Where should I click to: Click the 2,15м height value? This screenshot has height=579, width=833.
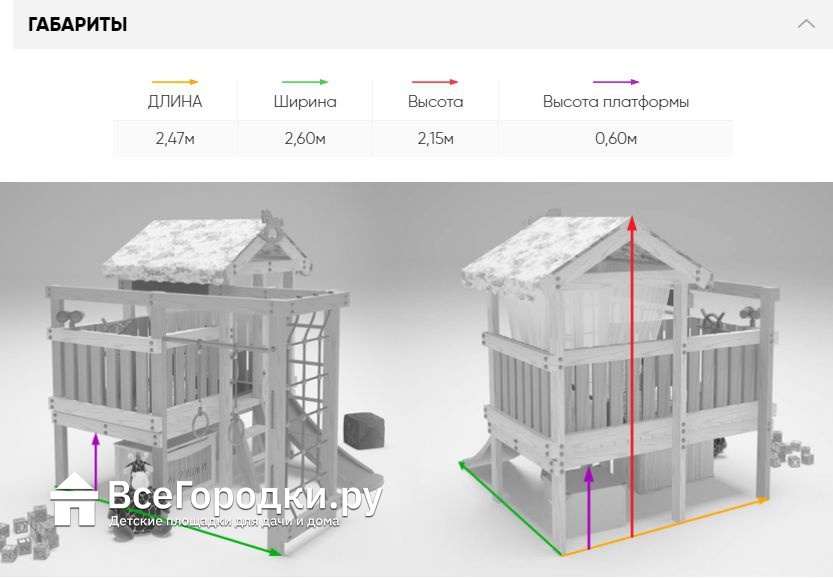click(435, 138)
